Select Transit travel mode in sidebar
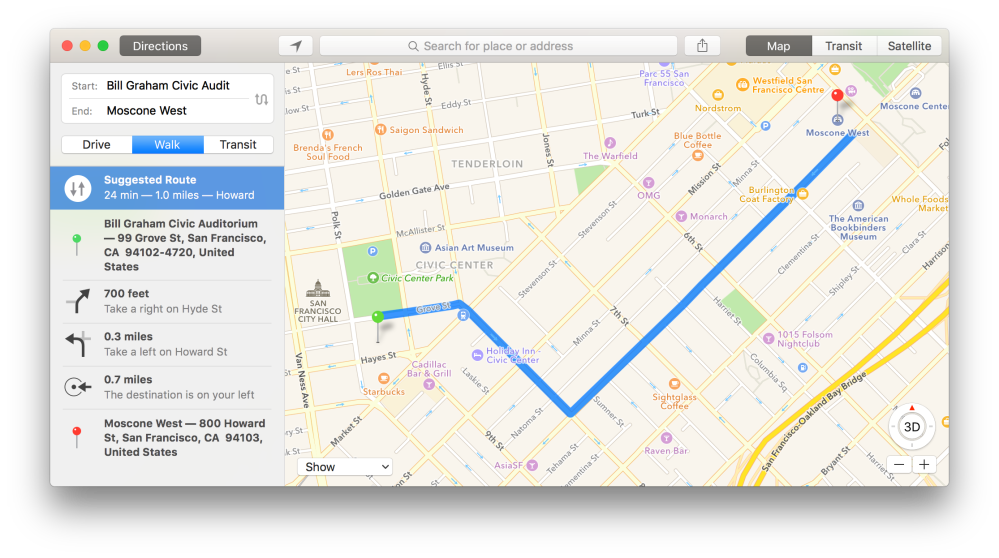 [x=238, y=145]
